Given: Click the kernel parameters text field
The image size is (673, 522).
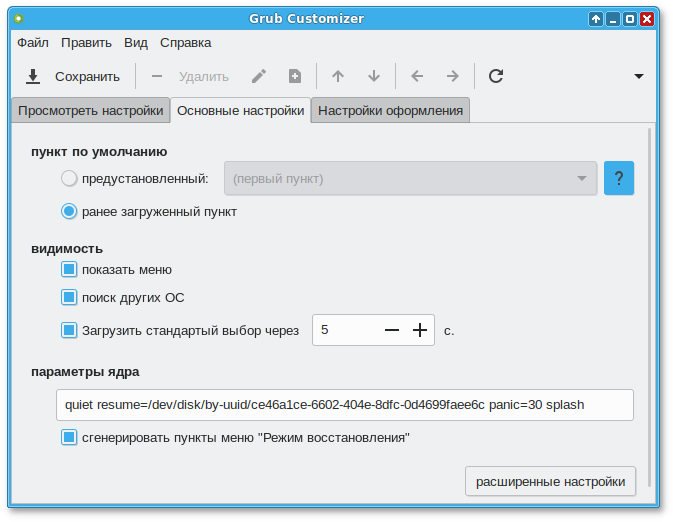Looking at the screenshot, I should 345,405.
